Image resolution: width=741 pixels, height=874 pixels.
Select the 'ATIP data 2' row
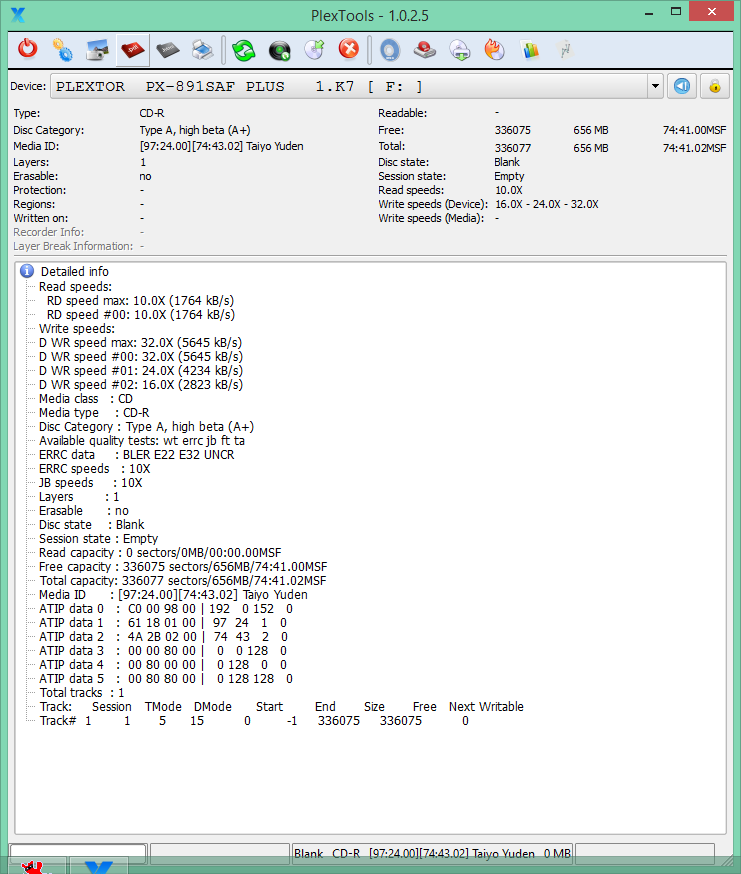[x=163, y=636]
